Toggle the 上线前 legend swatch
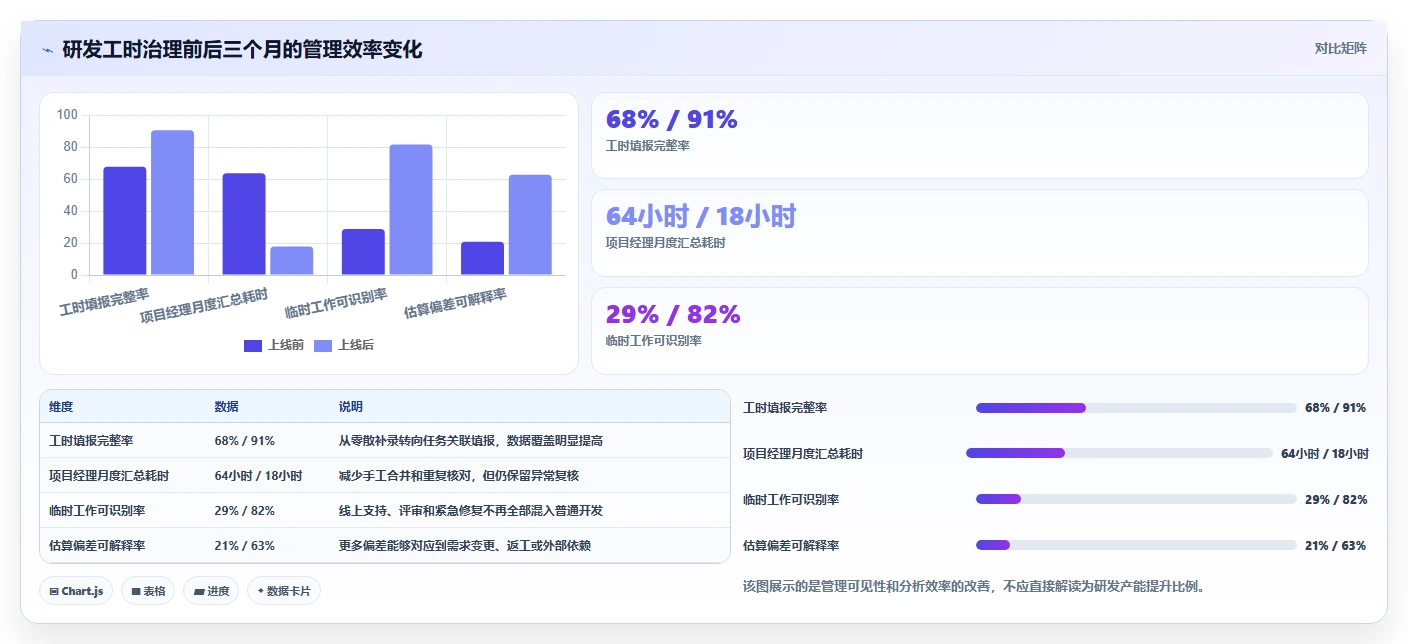1408x644 pixels. [x=253, y=345]
